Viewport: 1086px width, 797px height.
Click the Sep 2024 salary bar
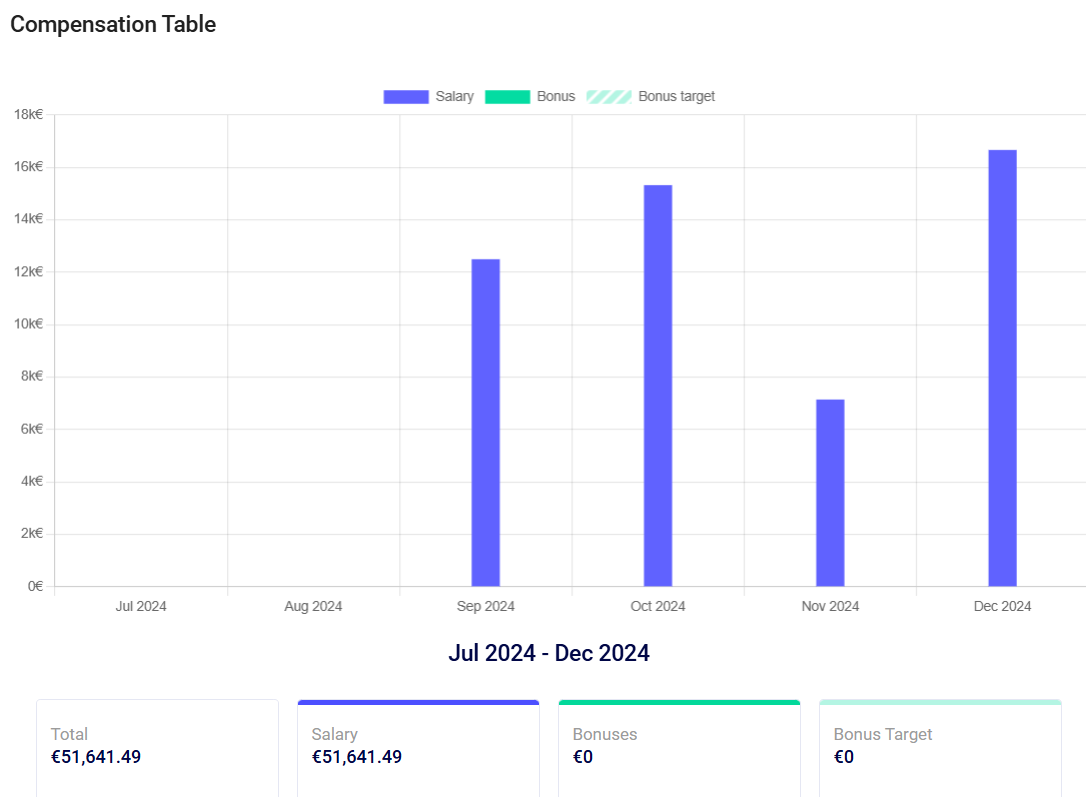pos(486,422)
